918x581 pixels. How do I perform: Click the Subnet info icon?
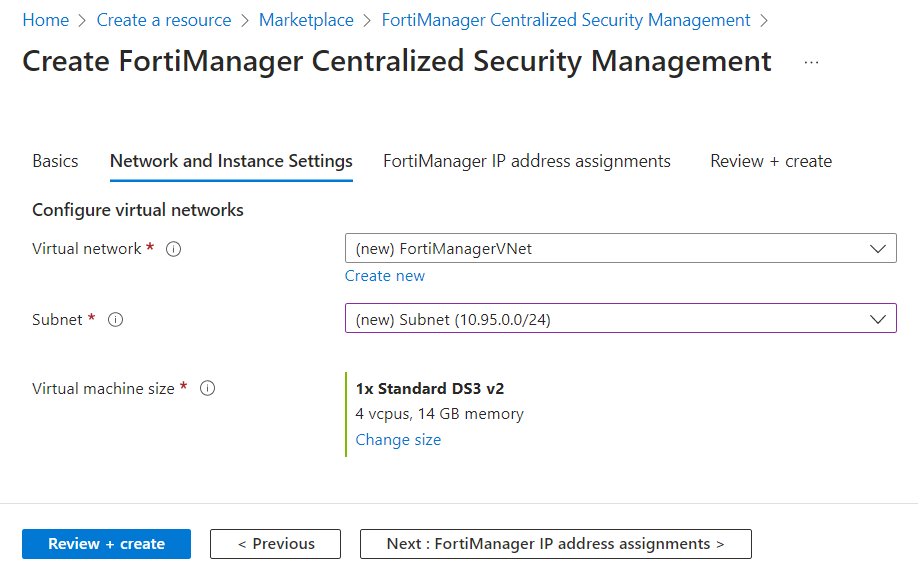click(x=115, y=320)
